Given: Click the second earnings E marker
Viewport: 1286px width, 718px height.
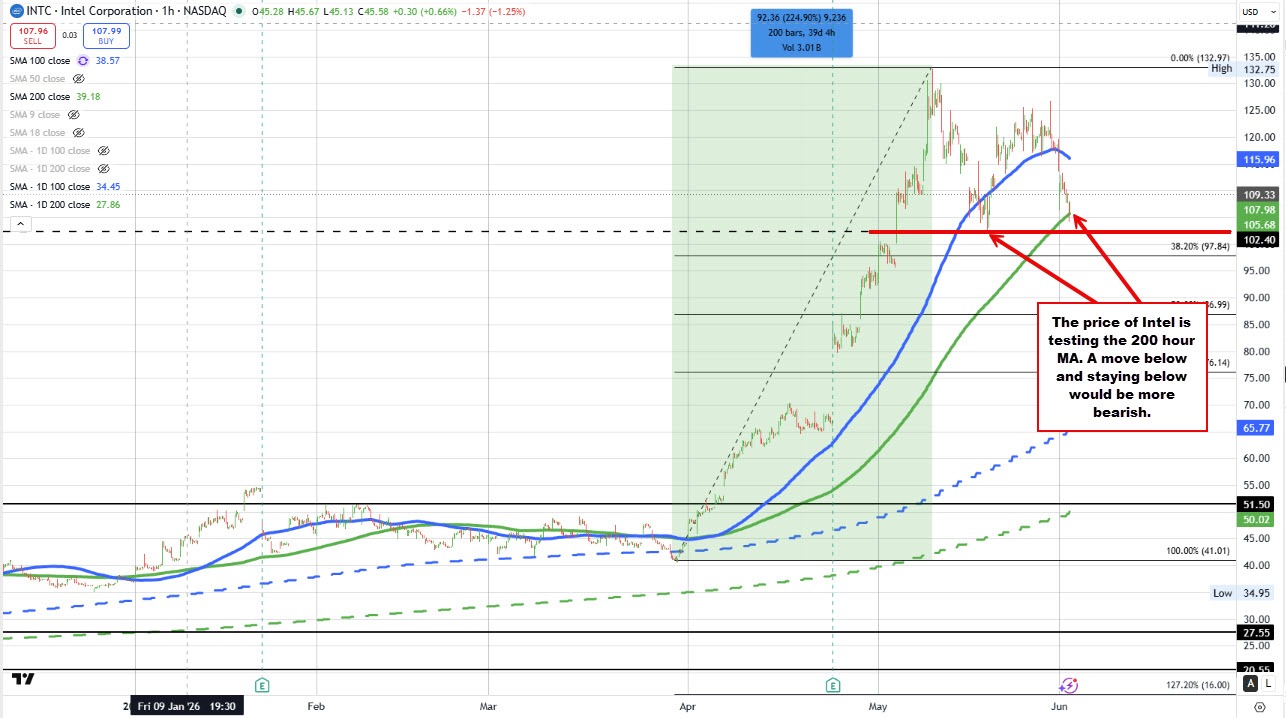Looking at the screenshot, I should [833, 686].
